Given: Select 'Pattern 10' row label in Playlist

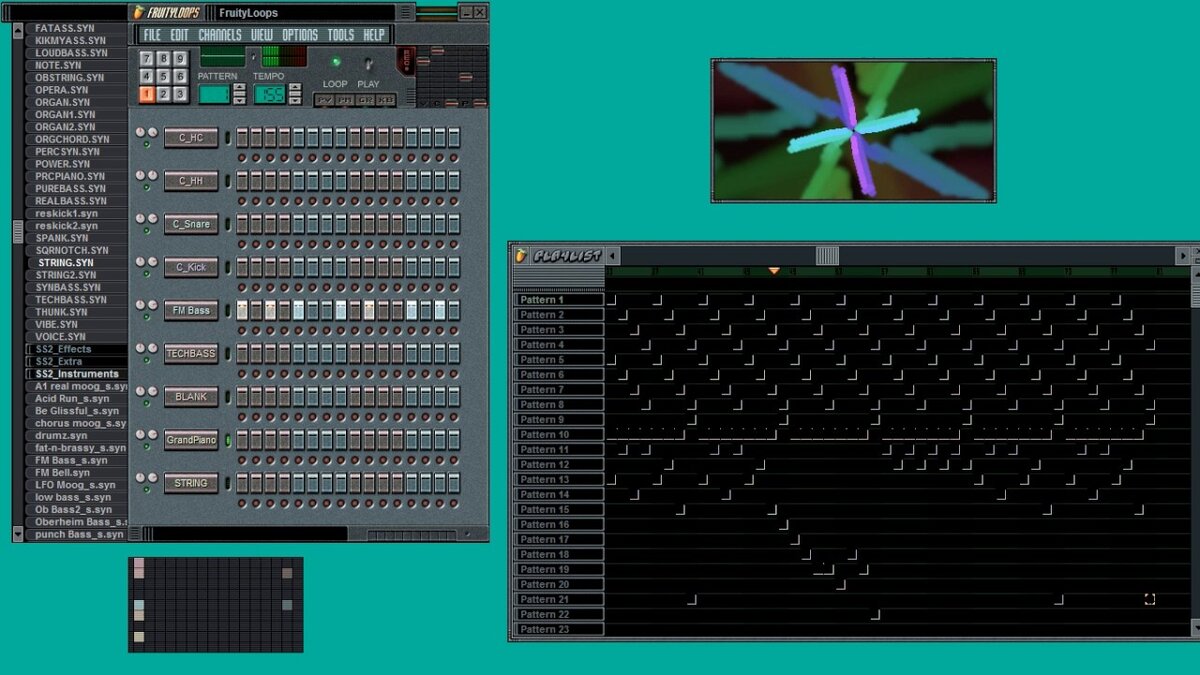Looking at the screenshot, I should click(559, 435).
